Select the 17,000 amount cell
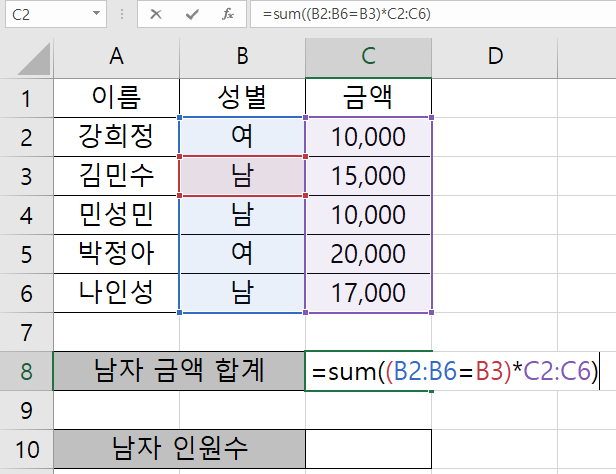The image size is (616, 474). [x=368, y=293]
